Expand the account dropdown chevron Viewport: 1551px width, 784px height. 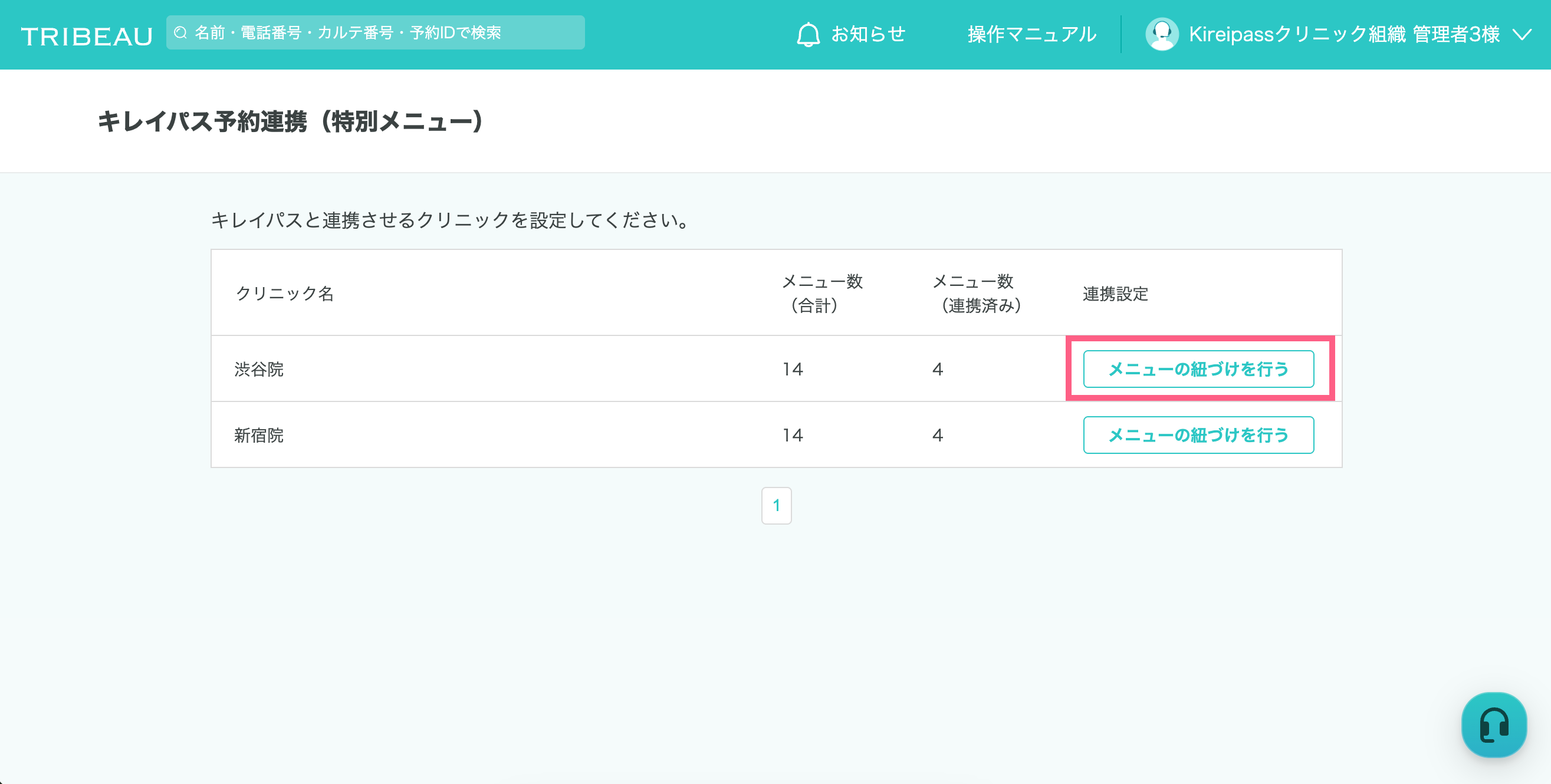pyautogui.click(x=1523, y=34)
